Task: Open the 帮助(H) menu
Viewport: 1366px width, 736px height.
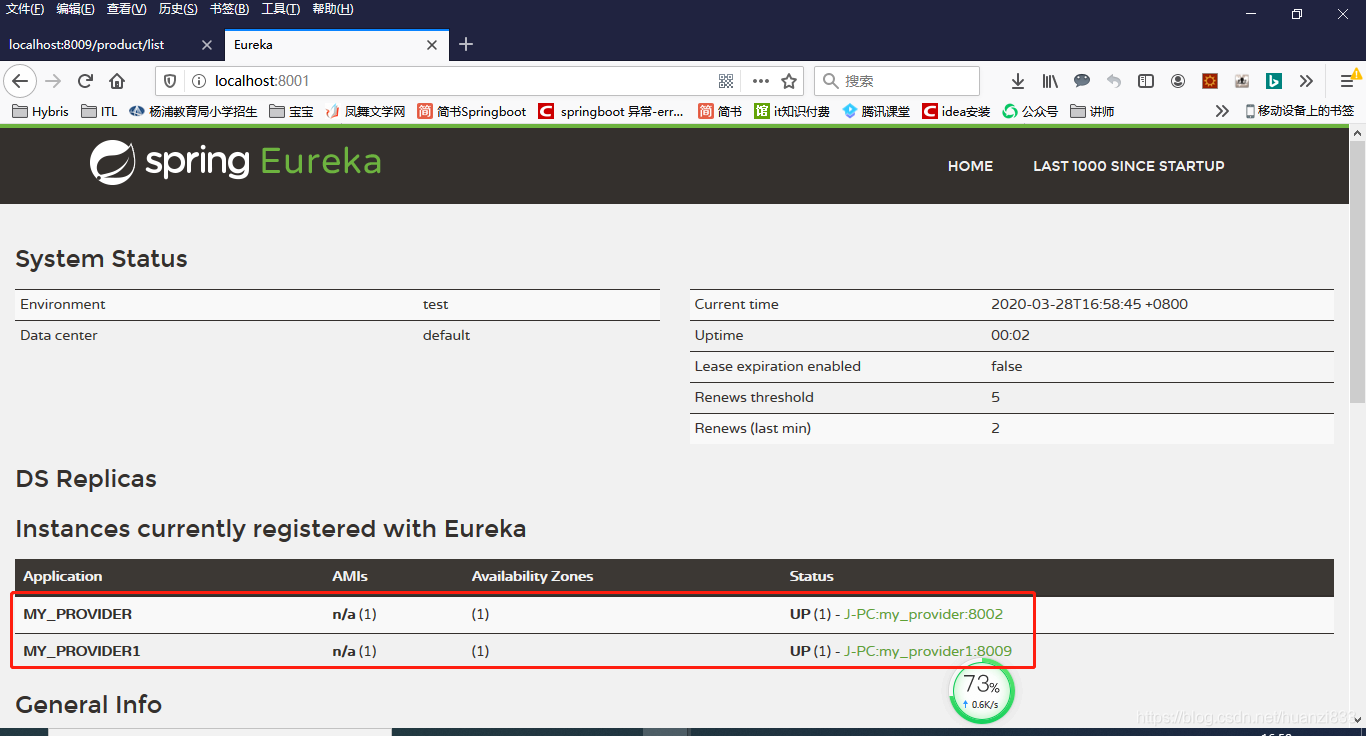Action: tap(333, 9)
